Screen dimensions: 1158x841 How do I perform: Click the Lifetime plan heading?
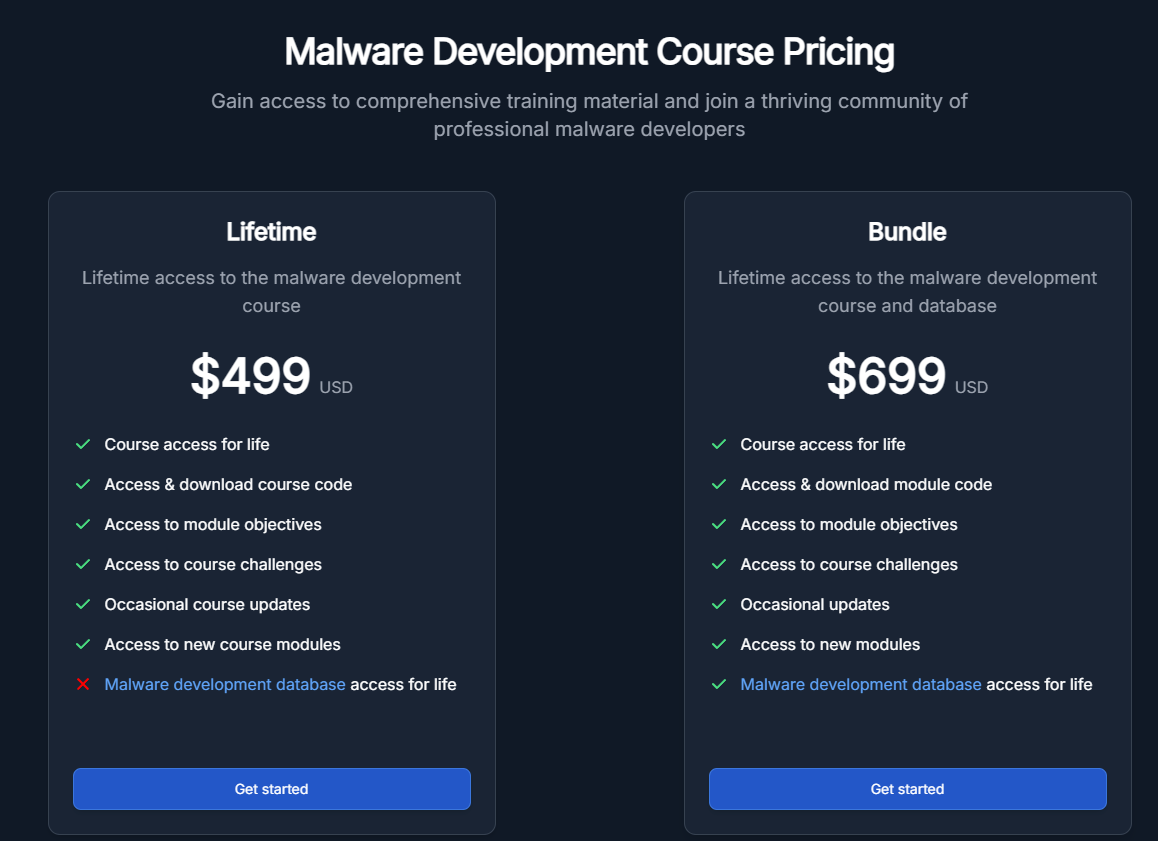tap(271, 232)
